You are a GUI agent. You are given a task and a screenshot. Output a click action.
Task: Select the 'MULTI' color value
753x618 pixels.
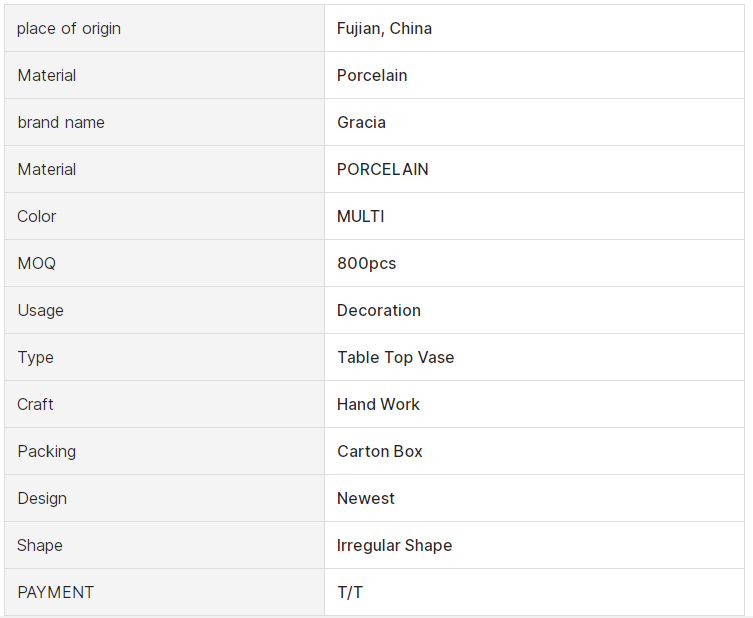[x=360, y=216]
